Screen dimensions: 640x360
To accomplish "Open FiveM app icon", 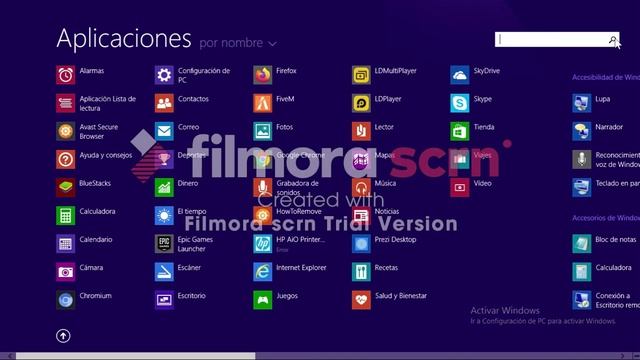I will click(262, 103).
